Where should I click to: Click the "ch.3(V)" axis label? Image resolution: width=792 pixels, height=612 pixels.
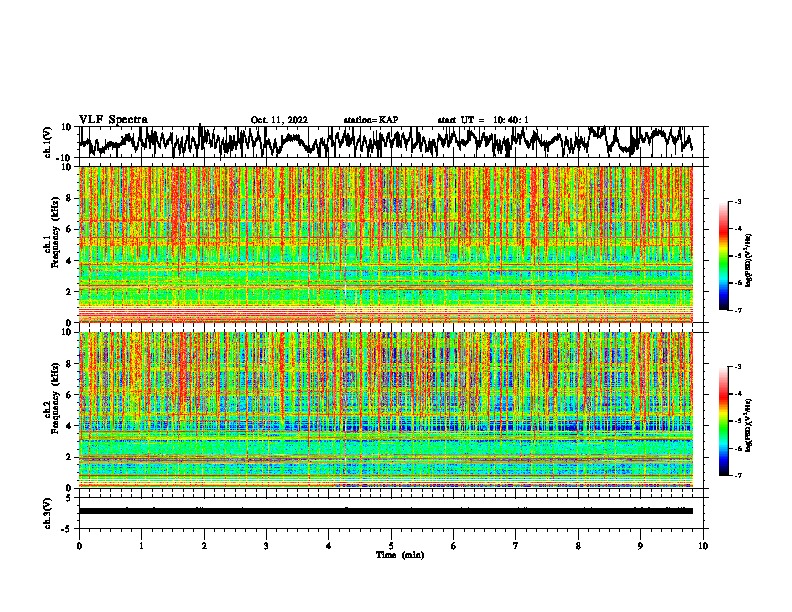(x=48, y=513)
